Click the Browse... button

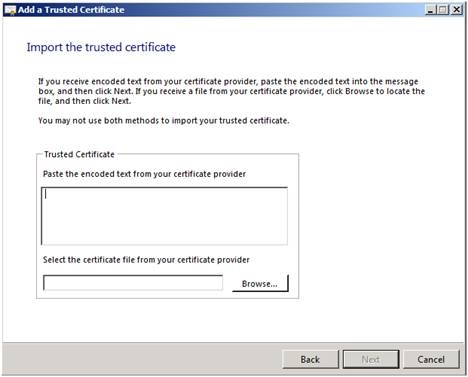click(260, 283)
